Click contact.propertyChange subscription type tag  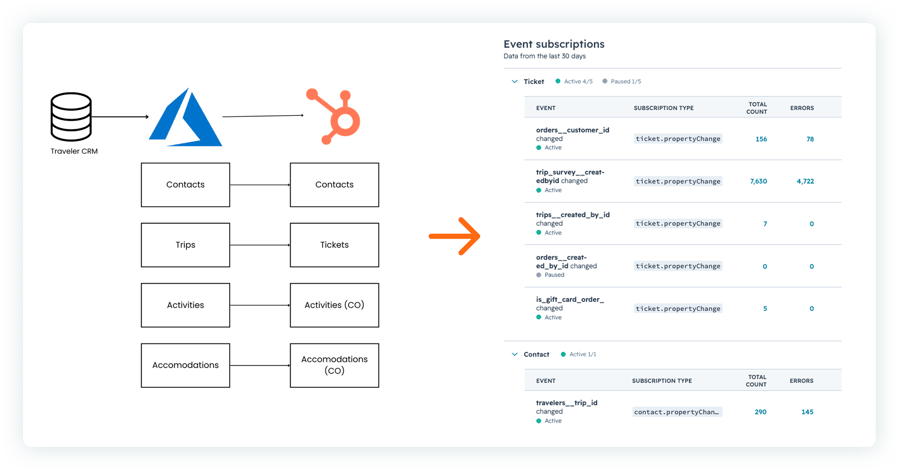pos(677,412)
